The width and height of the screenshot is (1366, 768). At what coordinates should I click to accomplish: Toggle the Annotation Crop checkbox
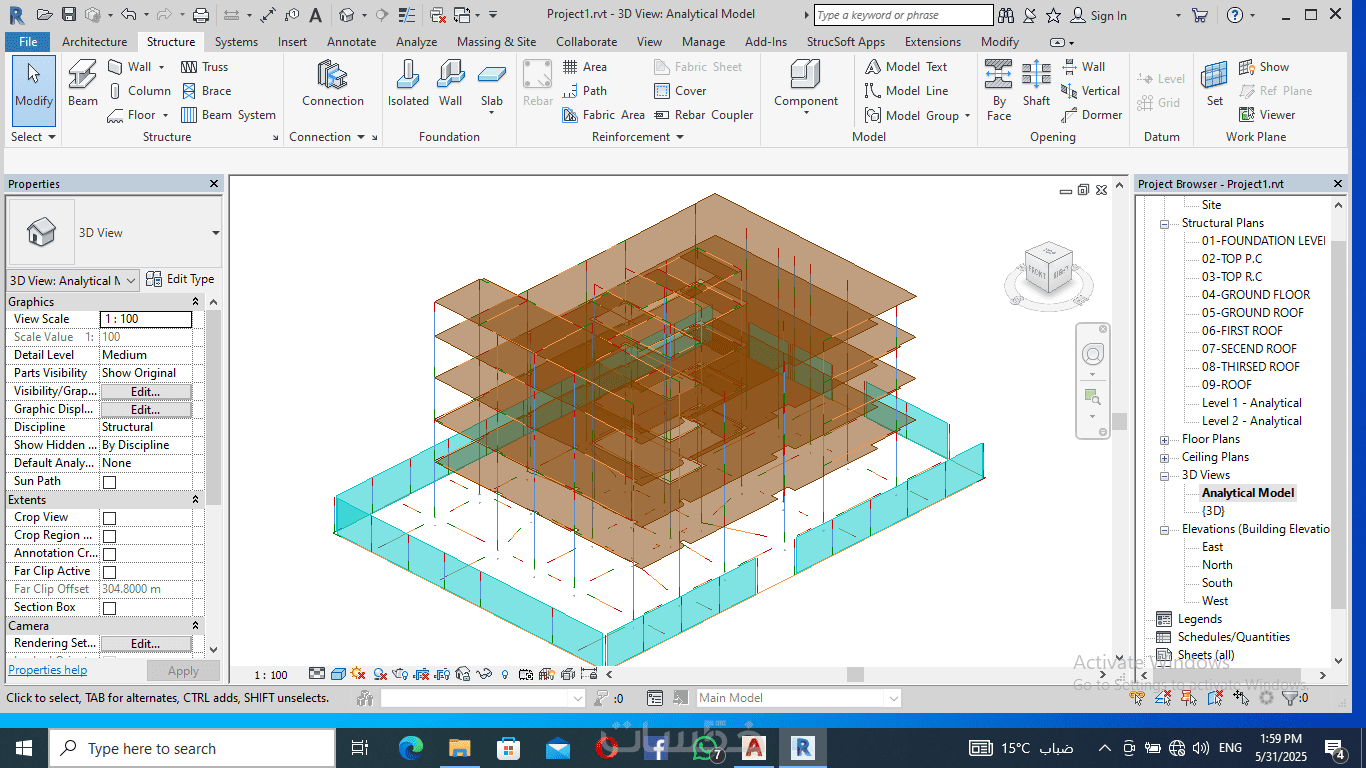[110, 554]
